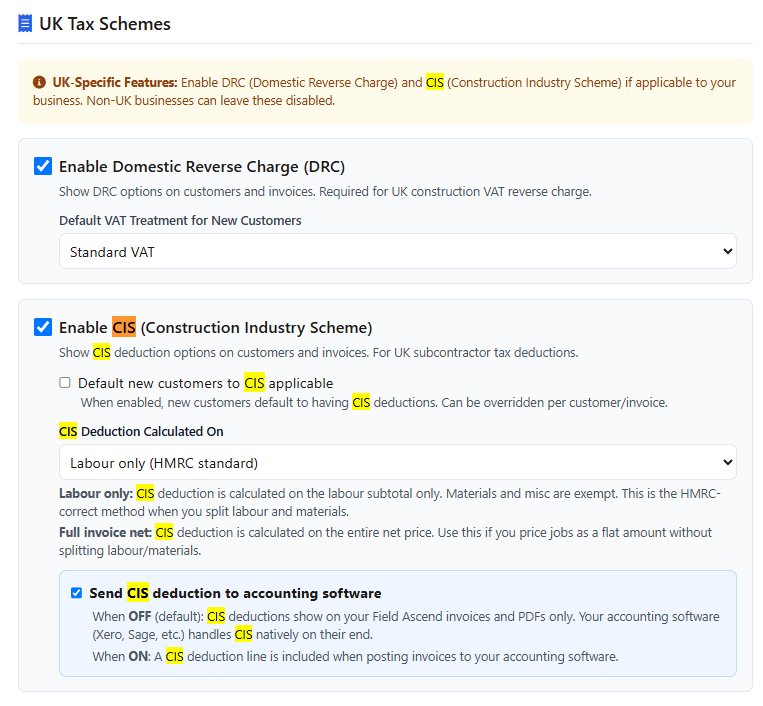
Task: Click the label Default new customers to CIS applicable
Action: pyautogui.click(x=205, y=383)
